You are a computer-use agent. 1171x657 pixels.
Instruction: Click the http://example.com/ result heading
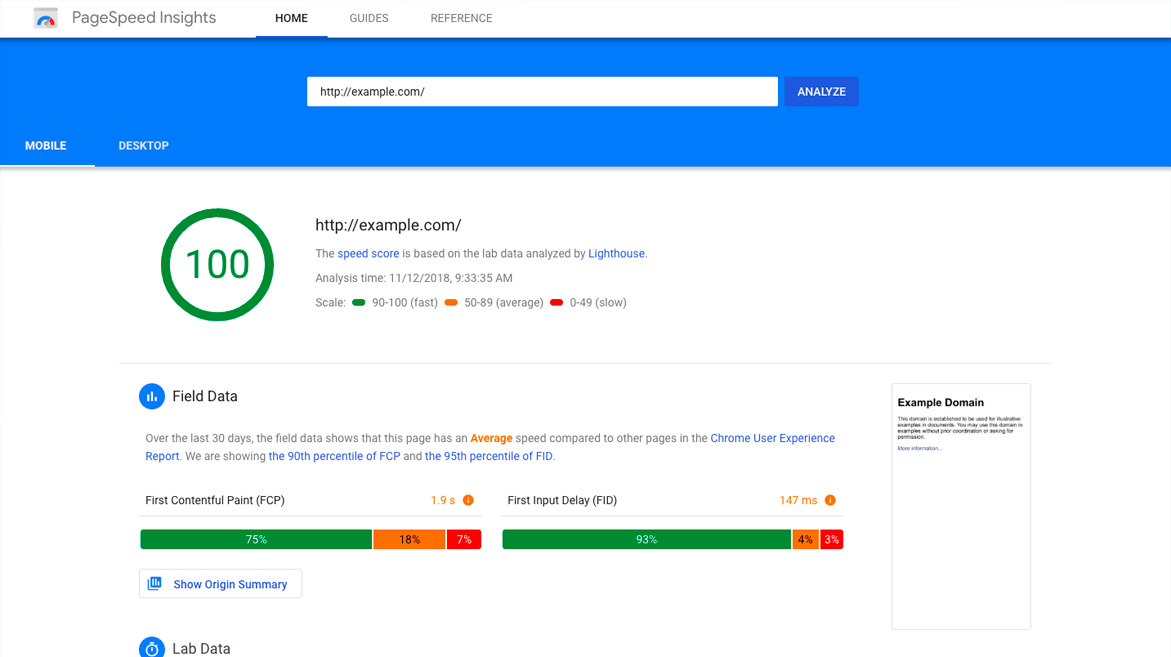[388, 225]
